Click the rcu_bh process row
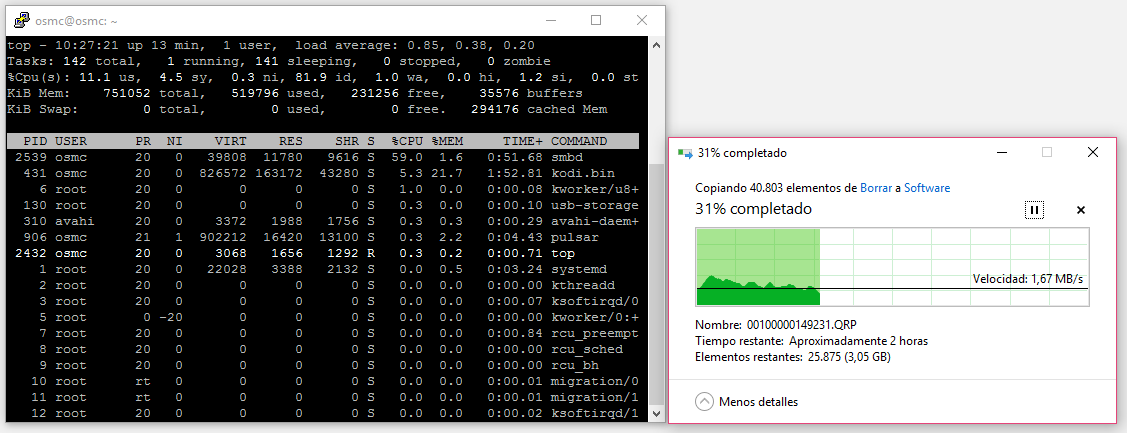 point(323,365)
